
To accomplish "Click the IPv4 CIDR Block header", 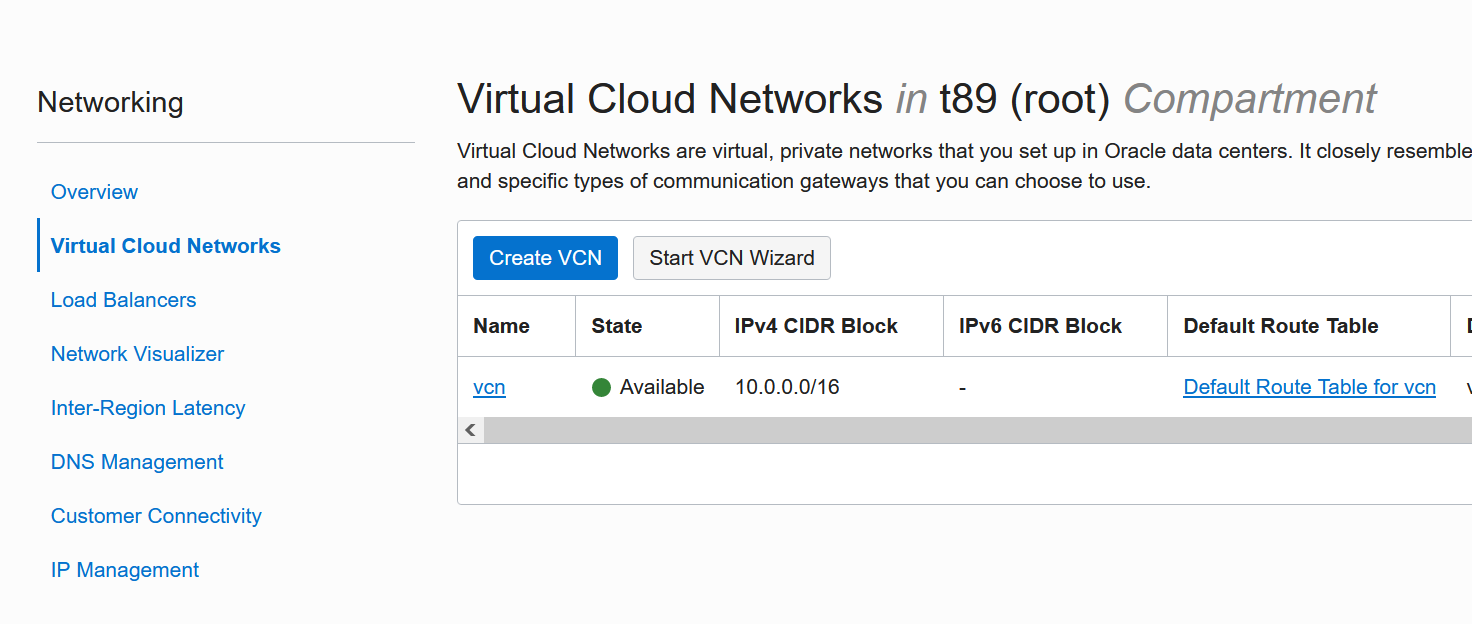I will point(816,326).
